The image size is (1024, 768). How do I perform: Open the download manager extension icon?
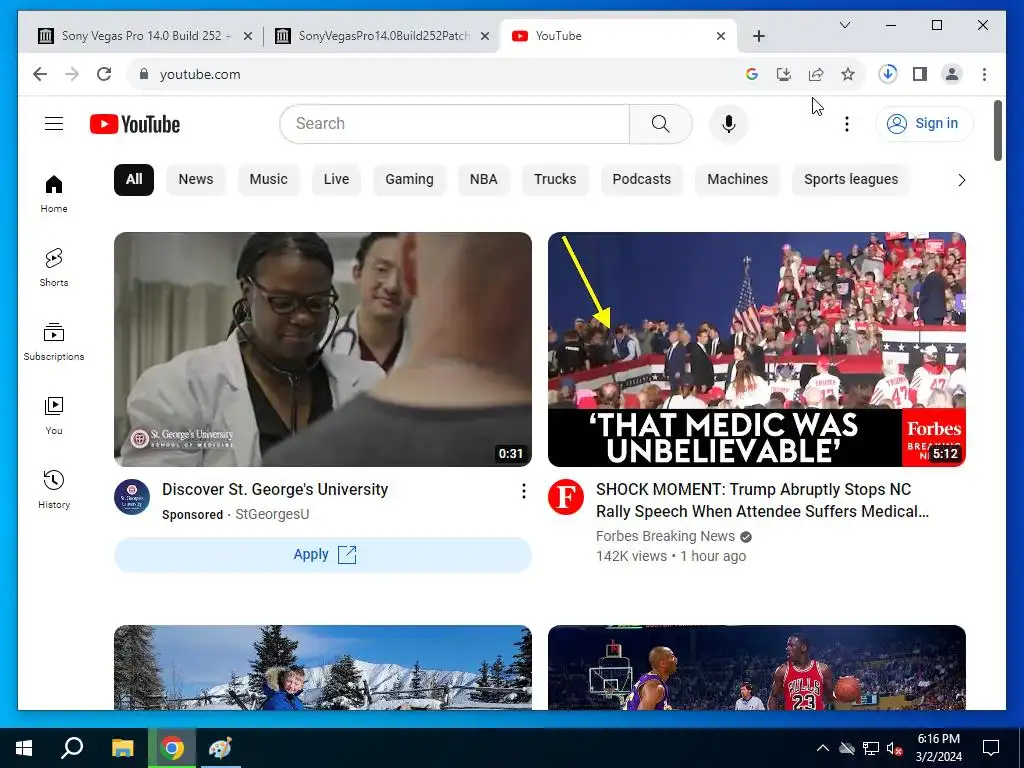[888, 74]
